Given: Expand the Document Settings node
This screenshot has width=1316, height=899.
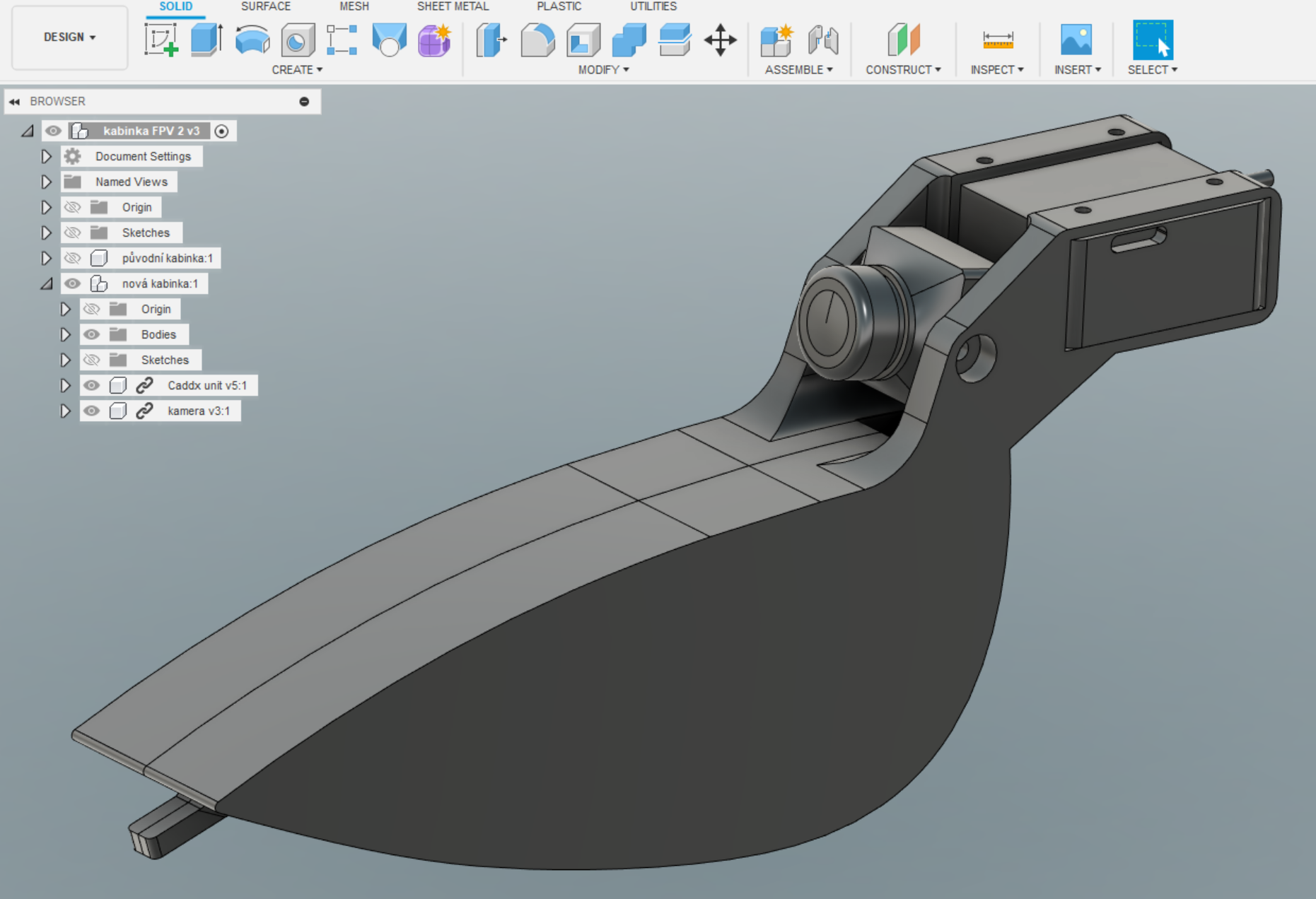Looking at the screenshot, I should [47, 156].
